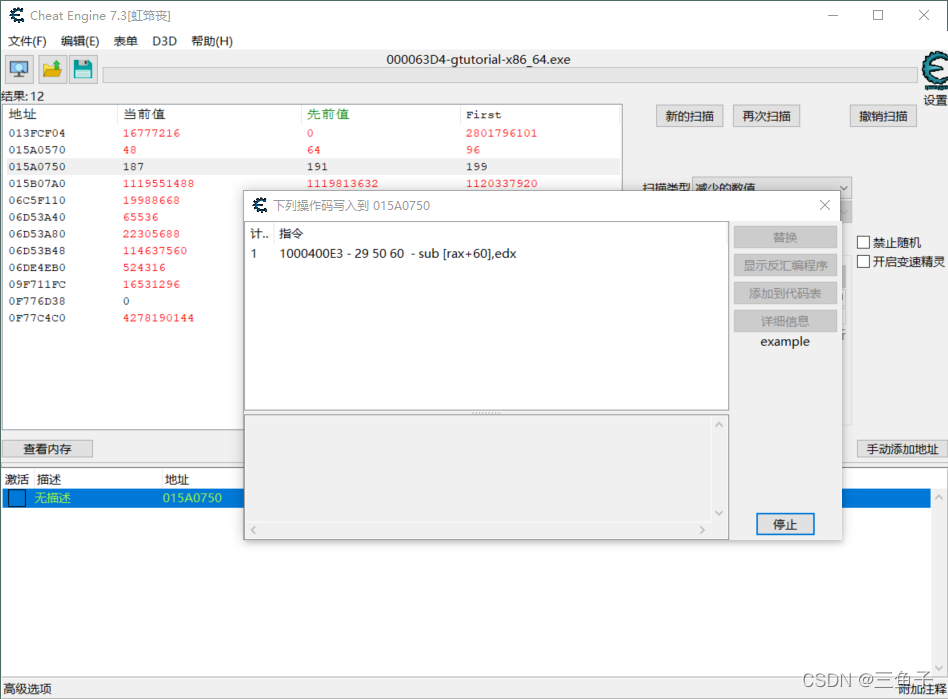Click the 详细信息 button
948x699 pixels.
[x=785, y=321]
